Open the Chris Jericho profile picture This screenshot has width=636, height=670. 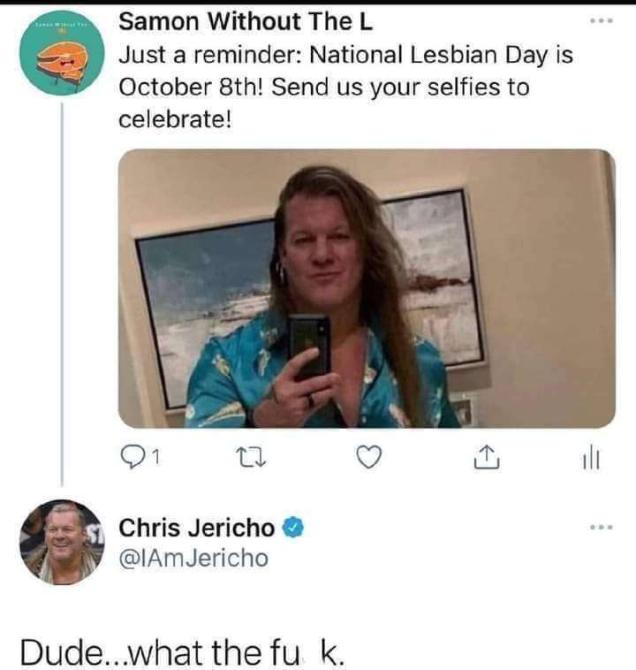pos(61,541)
